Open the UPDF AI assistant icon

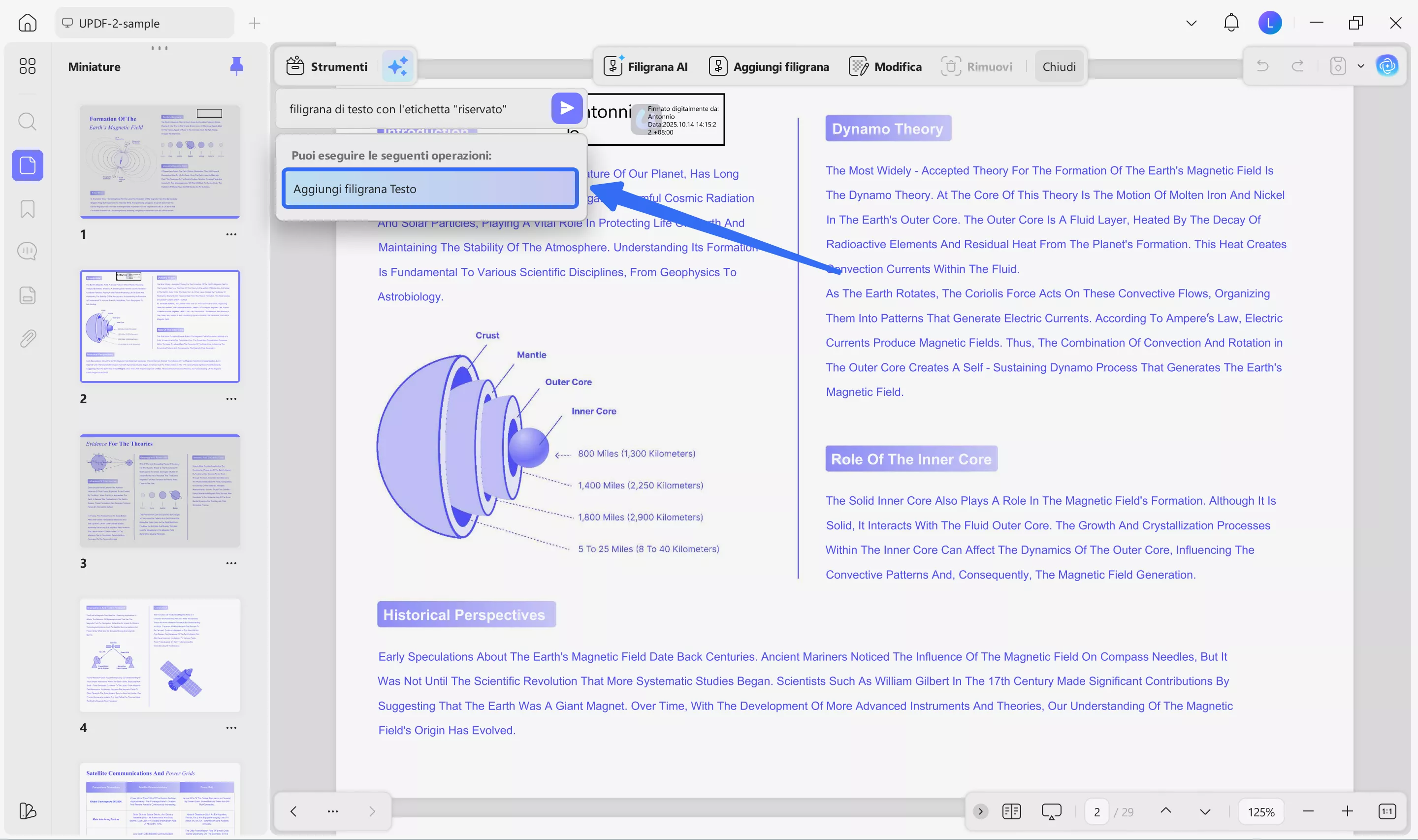1387,66
